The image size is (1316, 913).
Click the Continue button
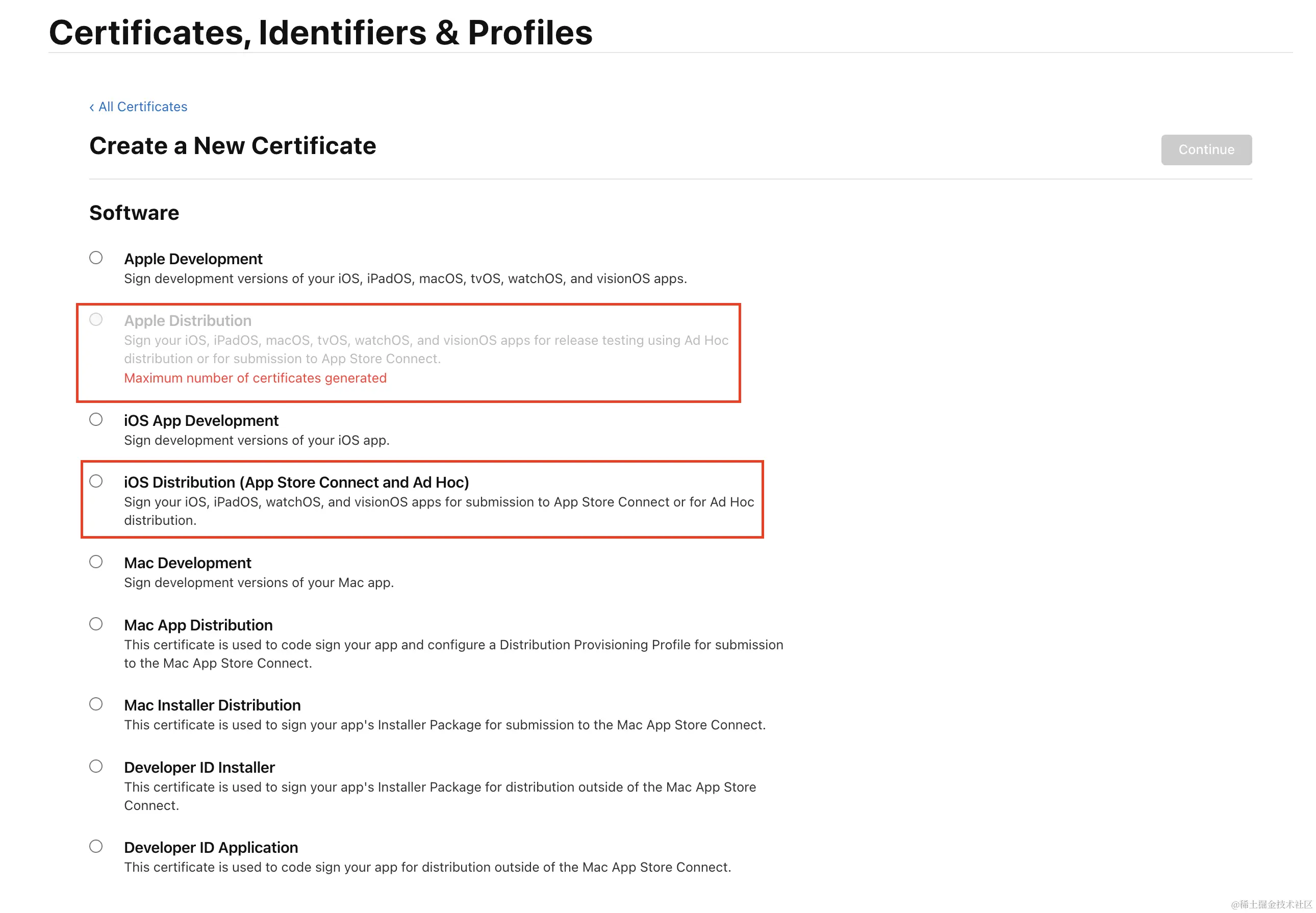pyautogui.click(x=1206, y=150)
